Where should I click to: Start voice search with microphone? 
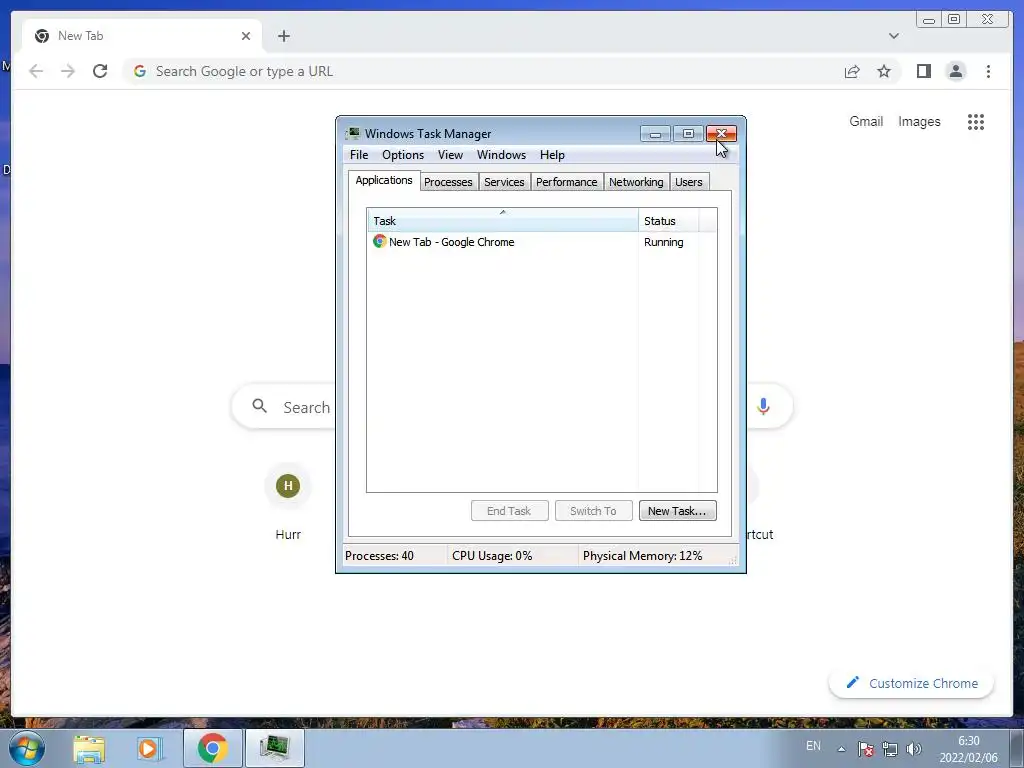pos(763,406)
